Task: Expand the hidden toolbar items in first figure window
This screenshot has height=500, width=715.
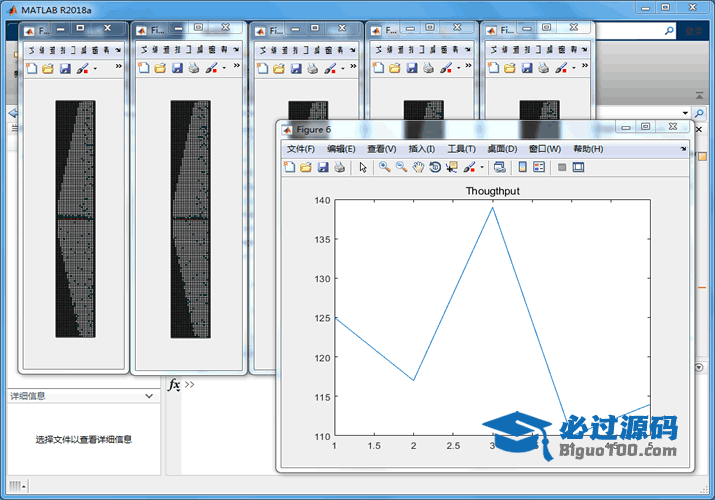Action: pos(118,67)
